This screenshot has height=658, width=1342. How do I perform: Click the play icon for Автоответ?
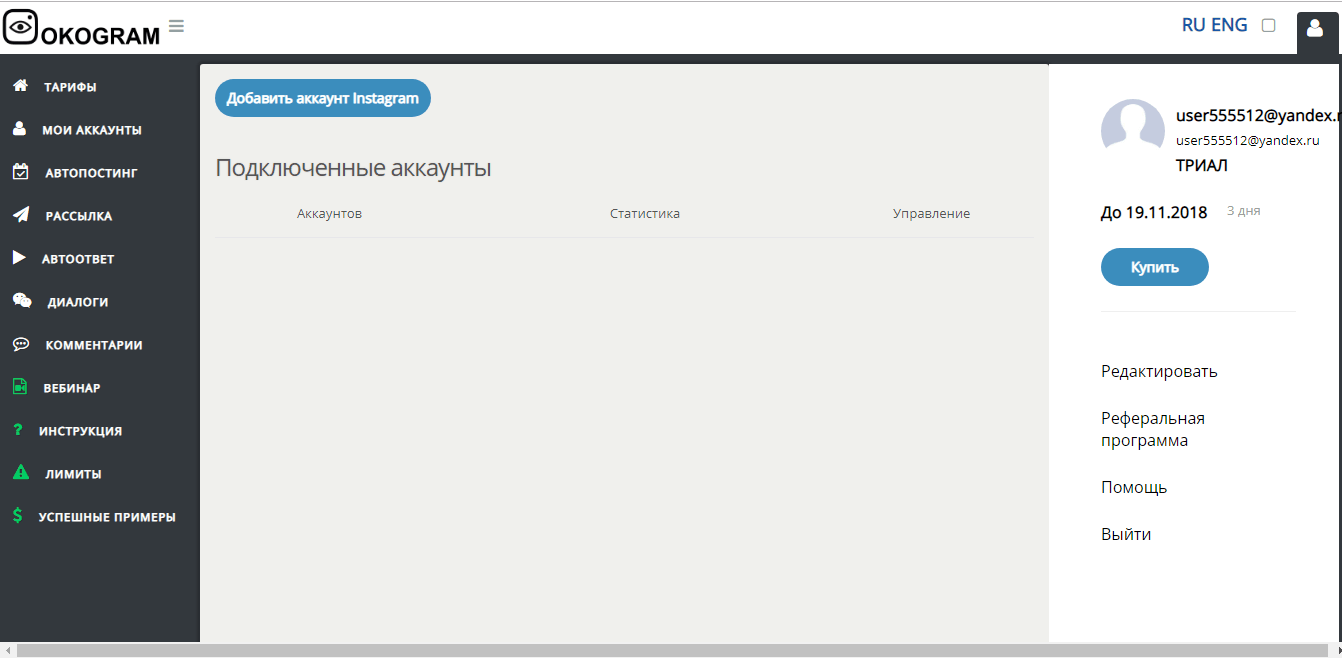[19, 258]
